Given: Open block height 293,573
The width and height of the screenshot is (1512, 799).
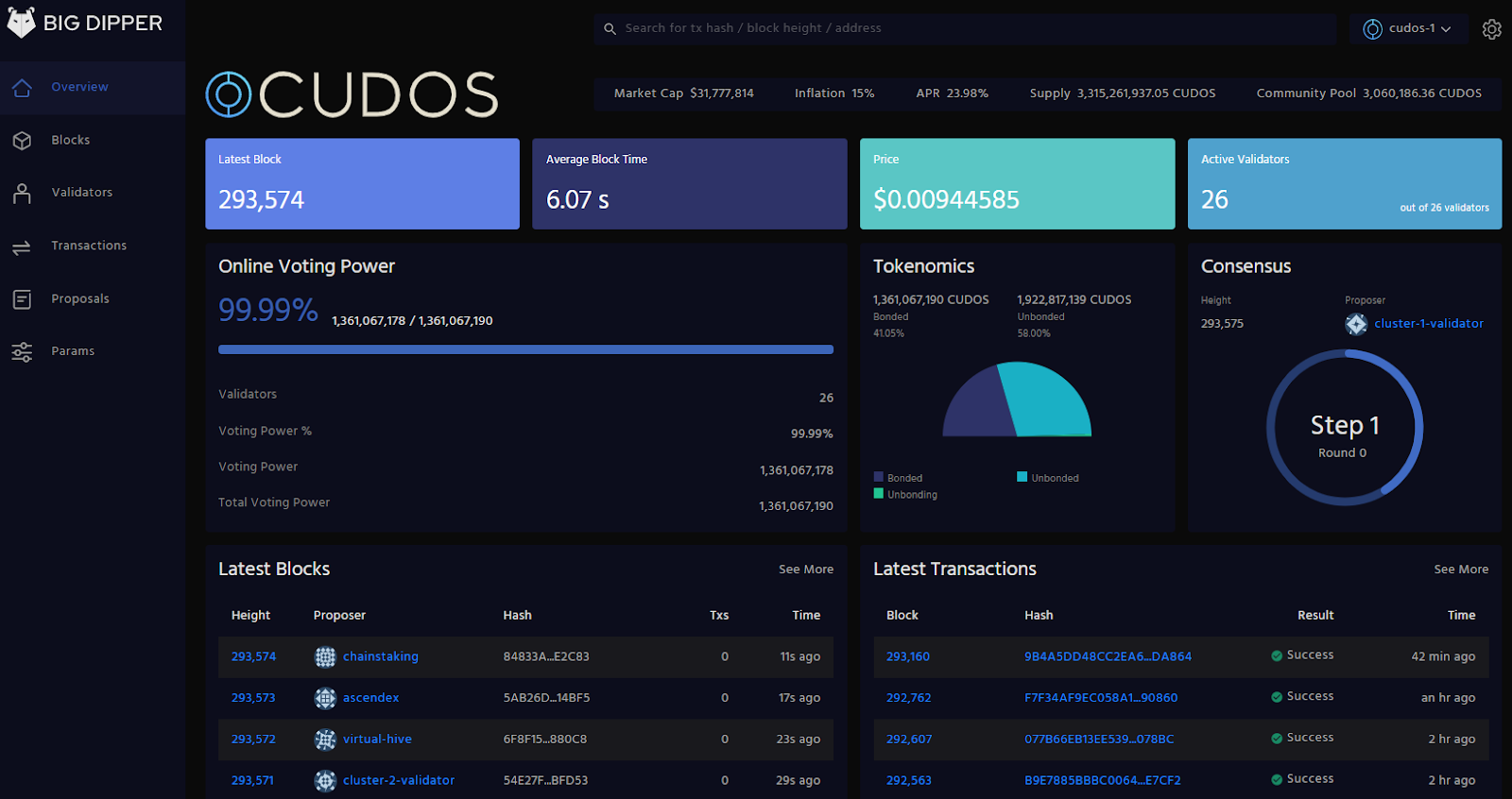Looking at the screenshot, I should coord(253,698).
